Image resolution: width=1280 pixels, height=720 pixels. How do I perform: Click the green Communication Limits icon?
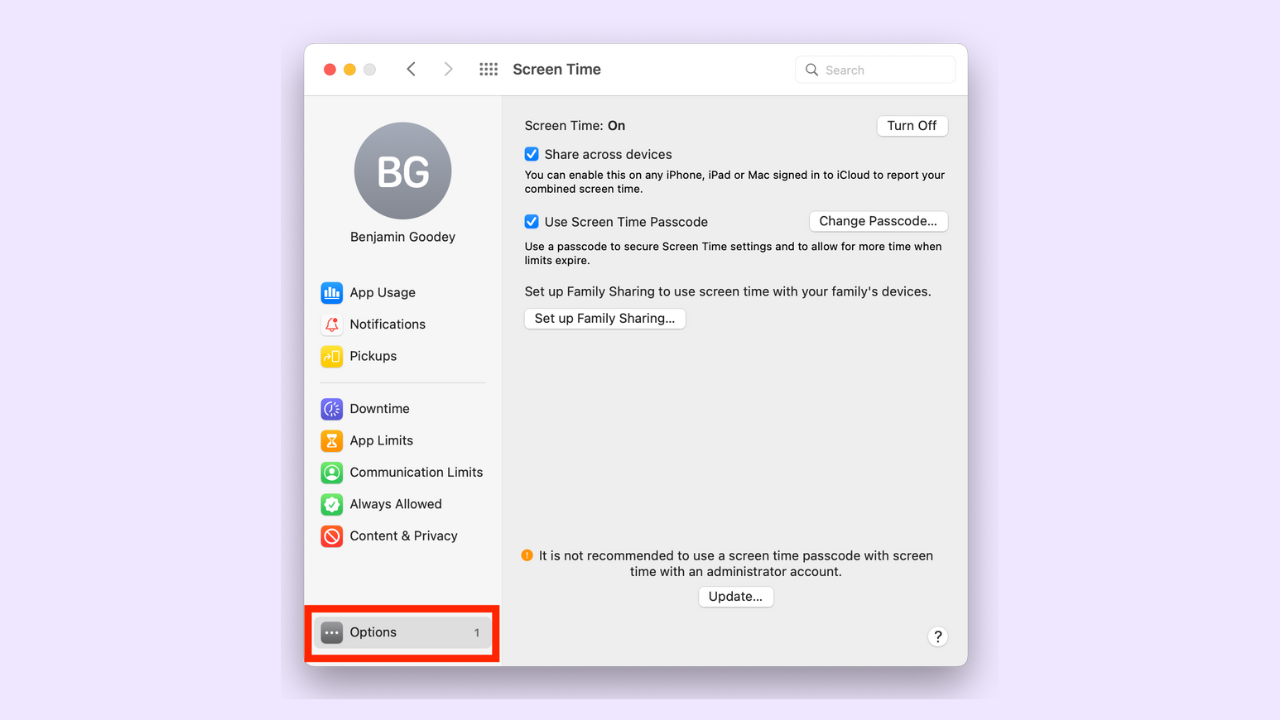point(332,473)
